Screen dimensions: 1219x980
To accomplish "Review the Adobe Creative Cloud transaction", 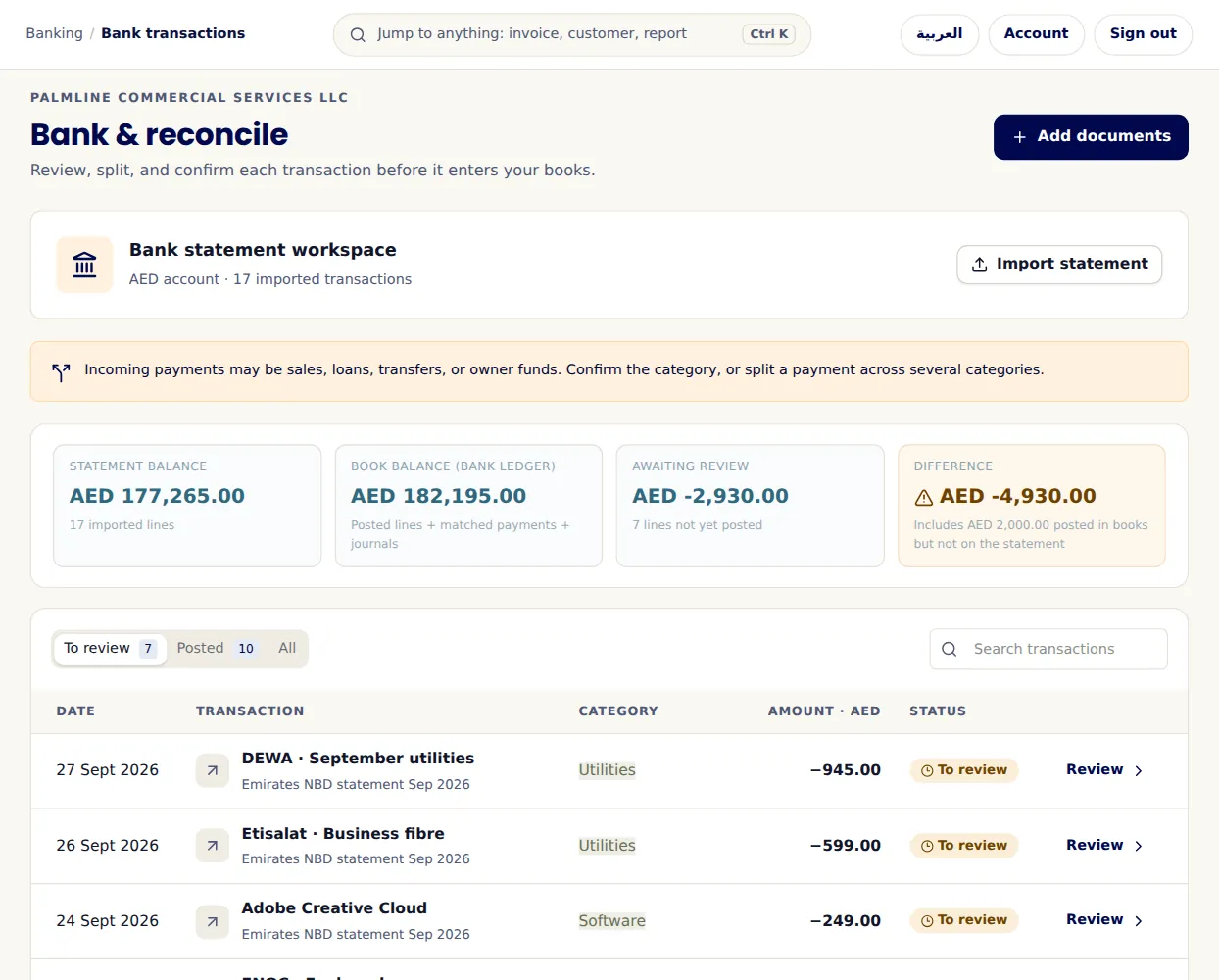I will tap(1104, 920).
